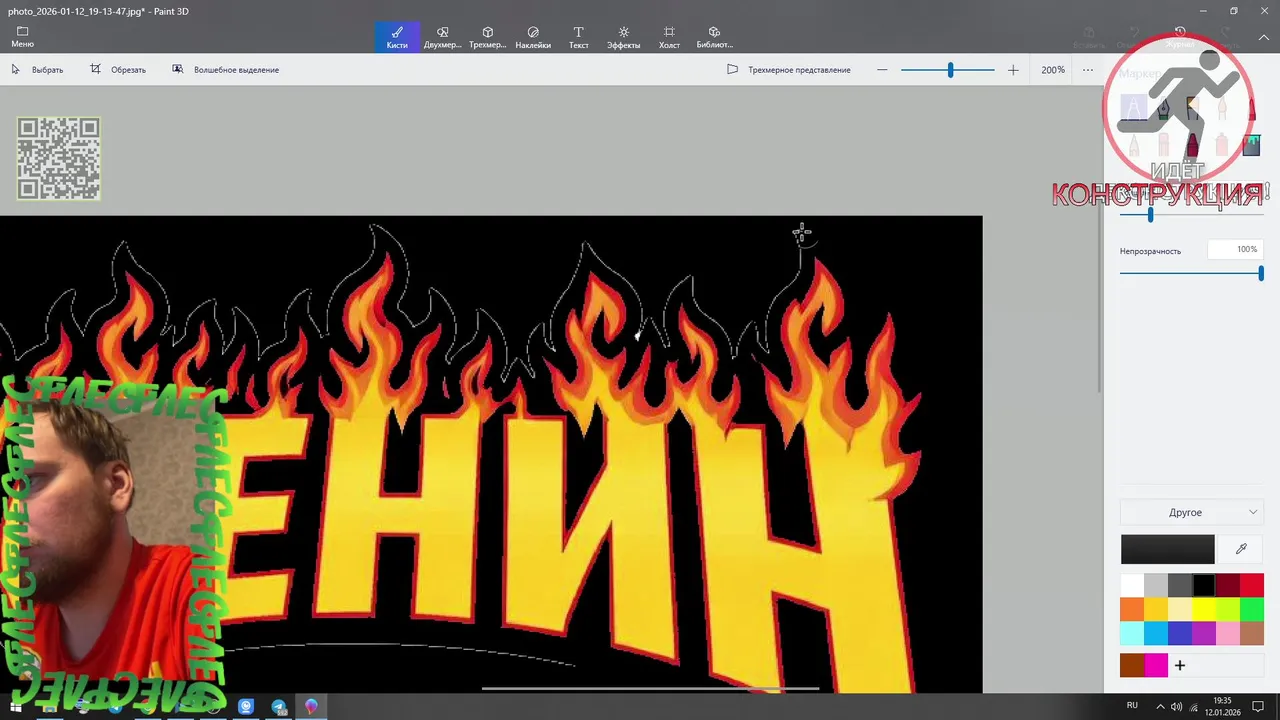Screen dimensions: 1280x720
Task: Open the Журнал history panel
Action: [1180, 37]
